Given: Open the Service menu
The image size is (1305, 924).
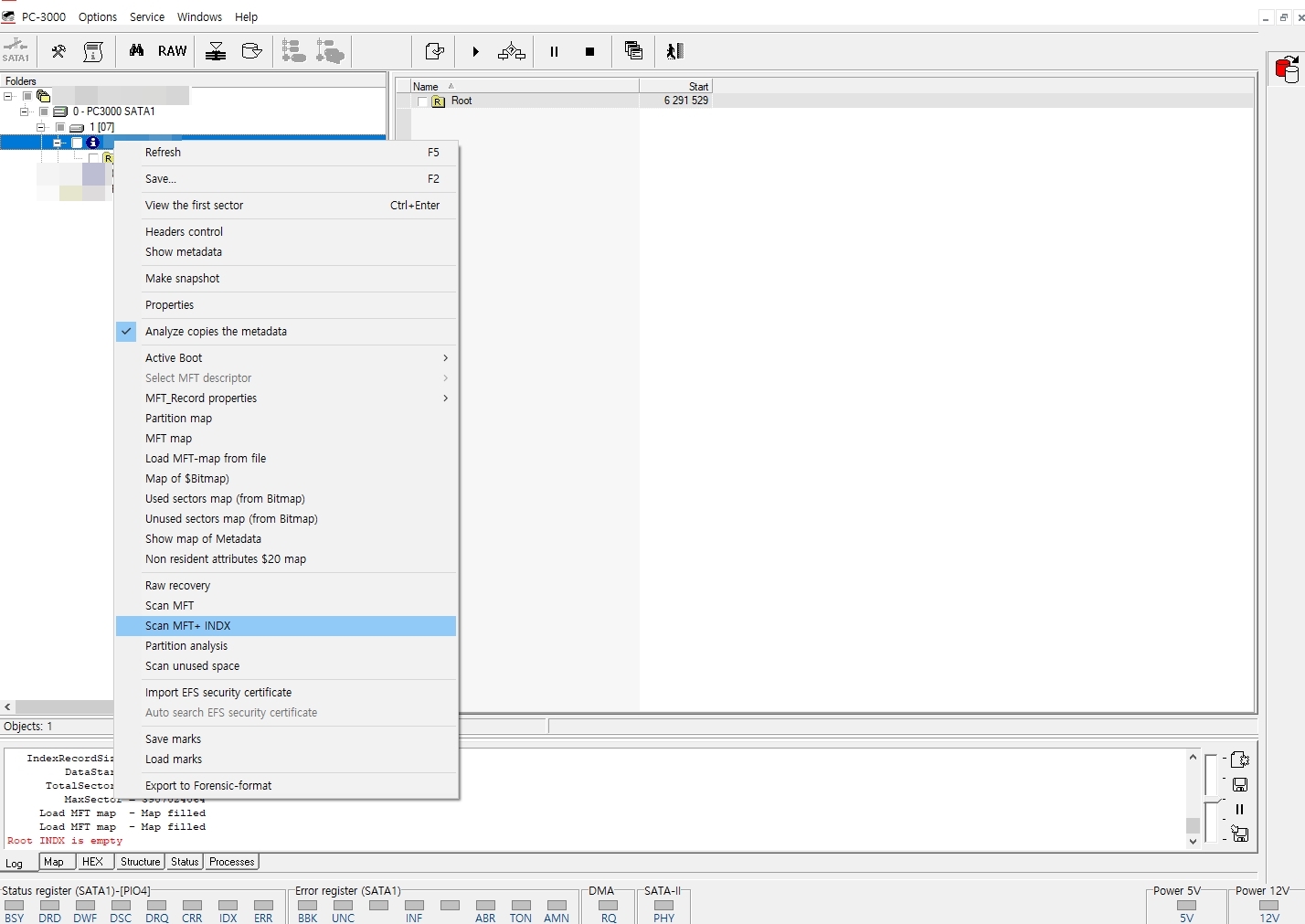Looking at the screenshot, I should click(x=146, y=16).
